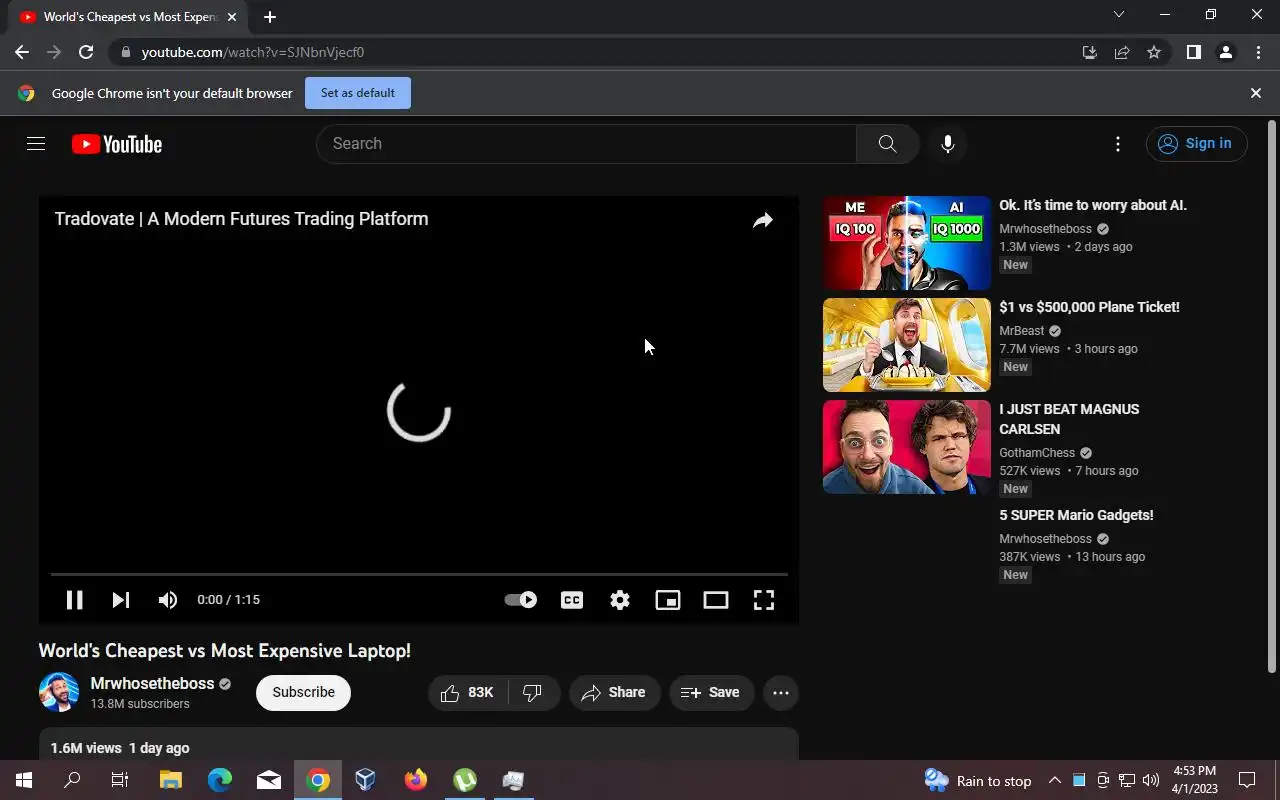Open '$1 vs $500,000 Plane Ticket!' title
This screenshot has width=1280, height=800.
[x=1089, y=307]
